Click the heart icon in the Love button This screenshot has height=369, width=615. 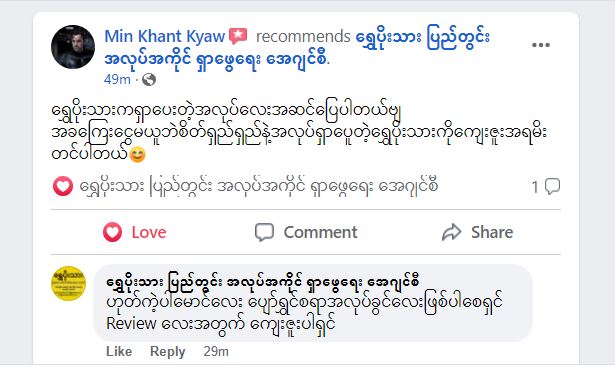(x=113, y=232)
